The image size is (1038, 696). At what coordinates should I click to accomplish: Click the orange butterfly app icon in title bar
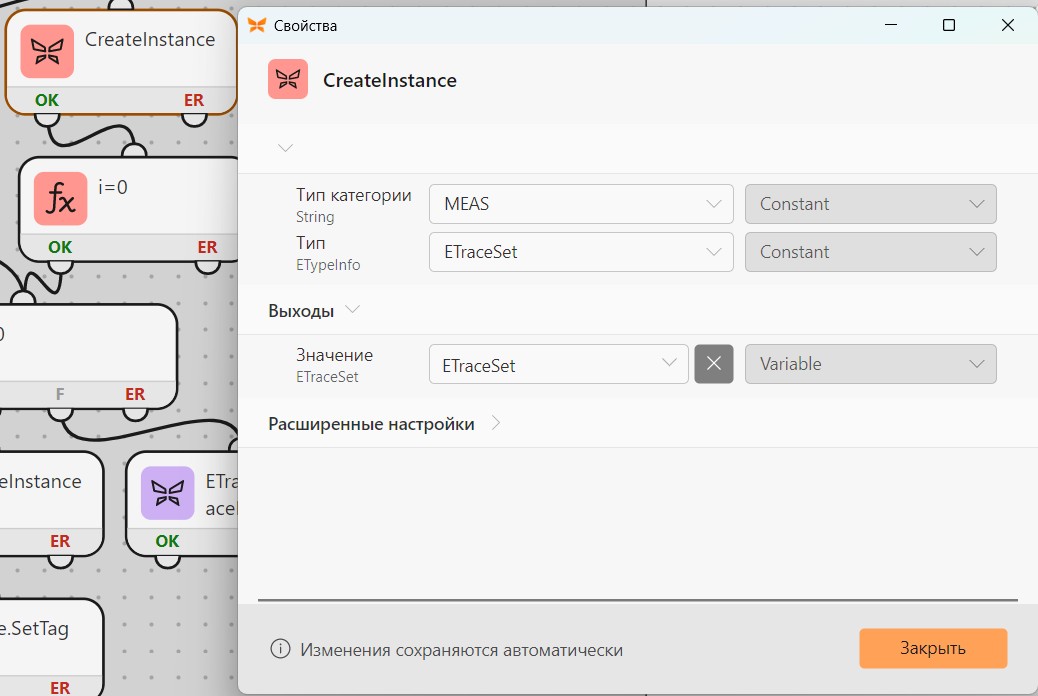[257, 25]
